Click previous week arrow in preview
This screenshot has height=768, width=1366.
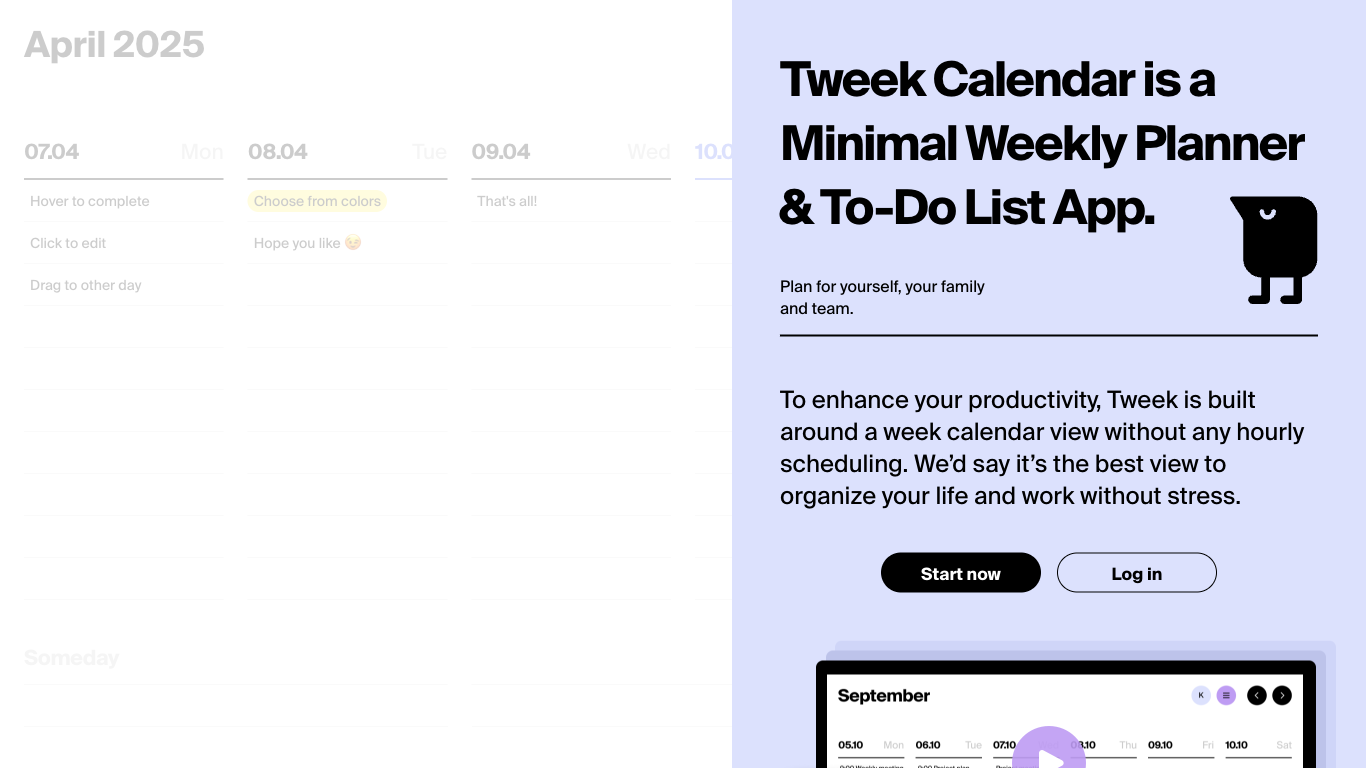(x=1257, y=696)
